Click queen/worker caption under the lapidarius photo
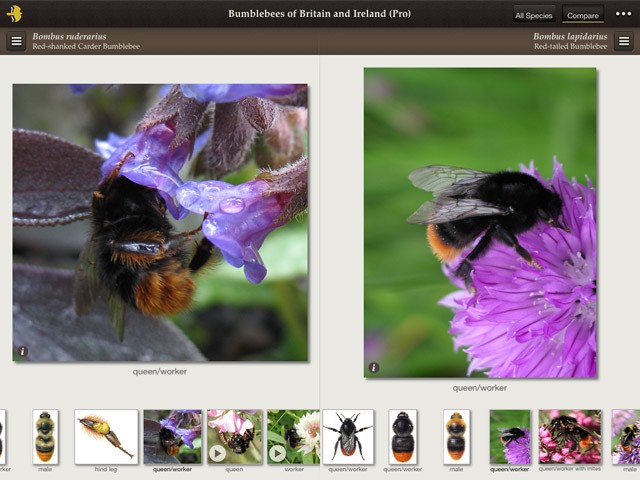 (480, 388)
